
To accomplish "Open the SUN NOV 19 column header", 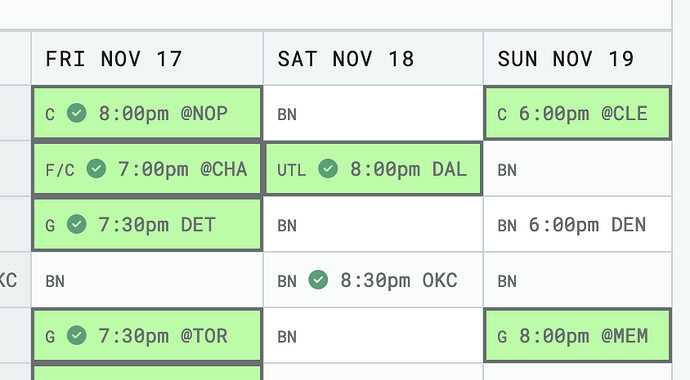I will [x=577, y=58].
